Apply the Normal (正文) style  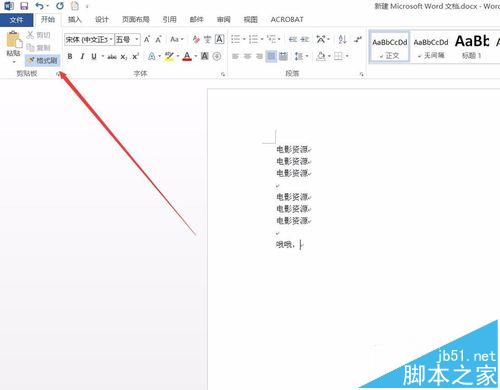[390, 46]
